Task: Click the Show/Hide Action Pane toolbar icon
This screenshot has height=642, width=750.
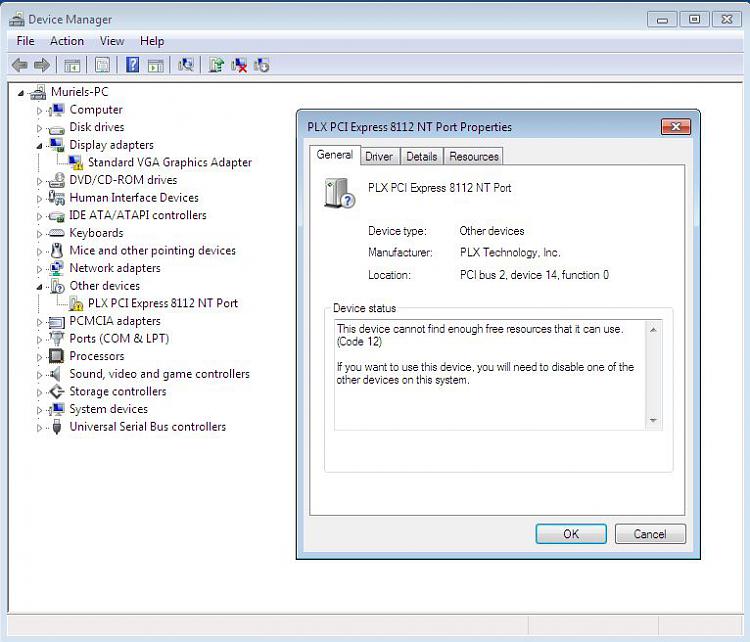Action: [155, 66]
